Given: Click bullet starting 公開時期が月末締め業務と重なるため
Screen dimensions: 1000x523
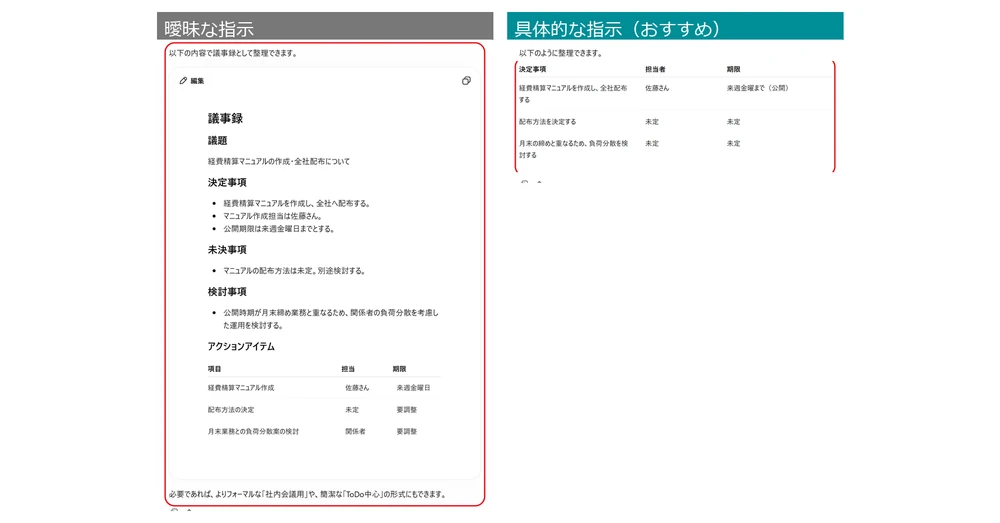Looking at the screenshot, I should [x=330, y=320].
